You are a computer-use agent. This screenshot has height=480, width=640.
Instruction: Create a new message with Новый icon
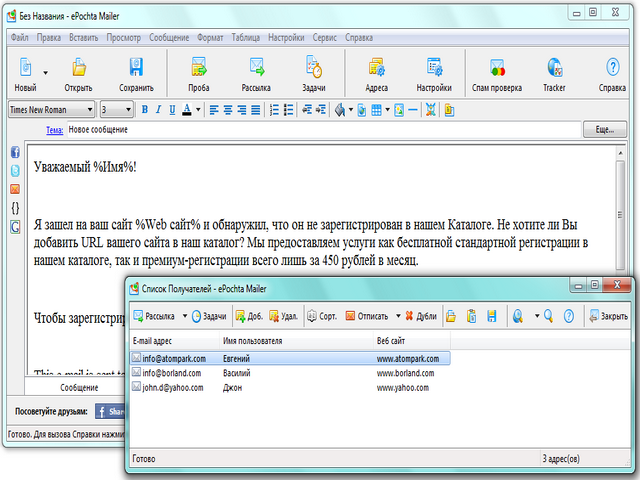click(x=25, y=67)
